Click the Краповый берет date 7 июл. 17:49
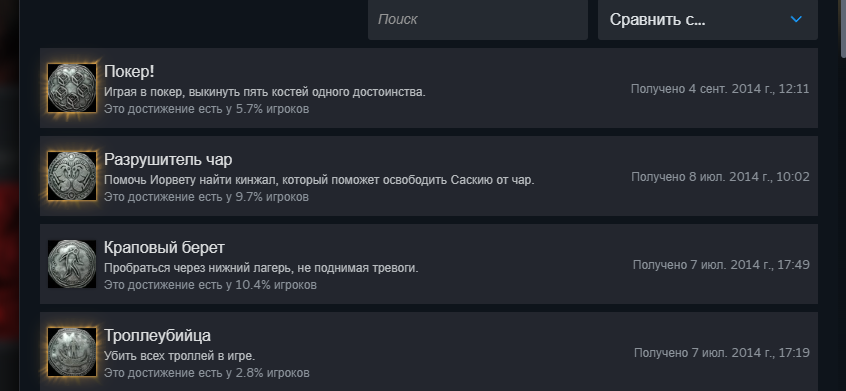The width and height of the screenshot is (846, 391). click(721, 264)
